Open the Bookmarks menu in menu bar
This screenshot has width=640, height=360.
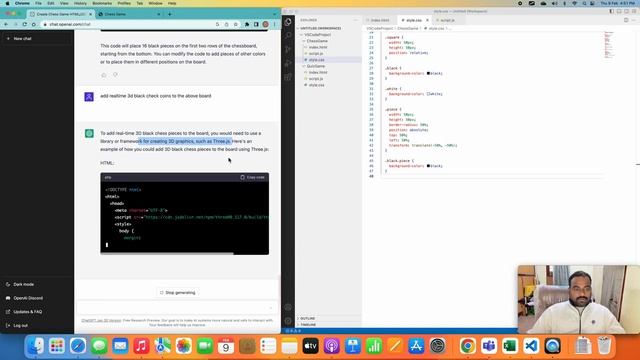click(x=102, y=3)
